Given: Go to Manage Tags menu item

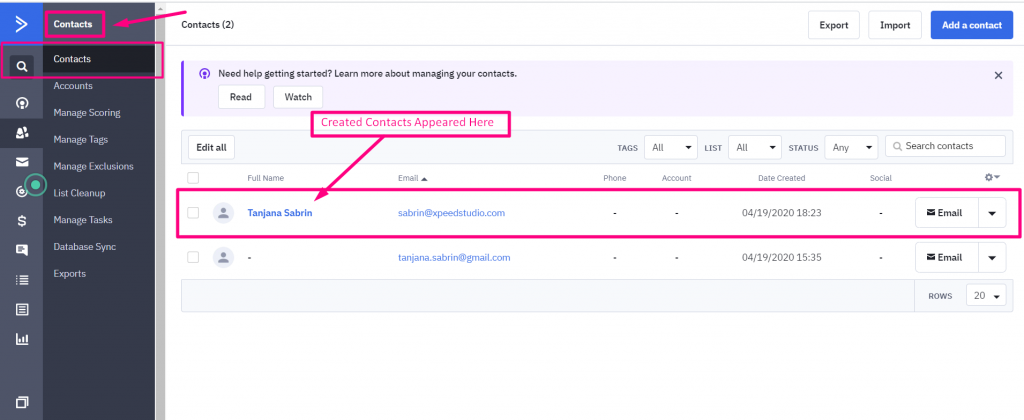Looking at the screenshot, I should tap(81, 139).
